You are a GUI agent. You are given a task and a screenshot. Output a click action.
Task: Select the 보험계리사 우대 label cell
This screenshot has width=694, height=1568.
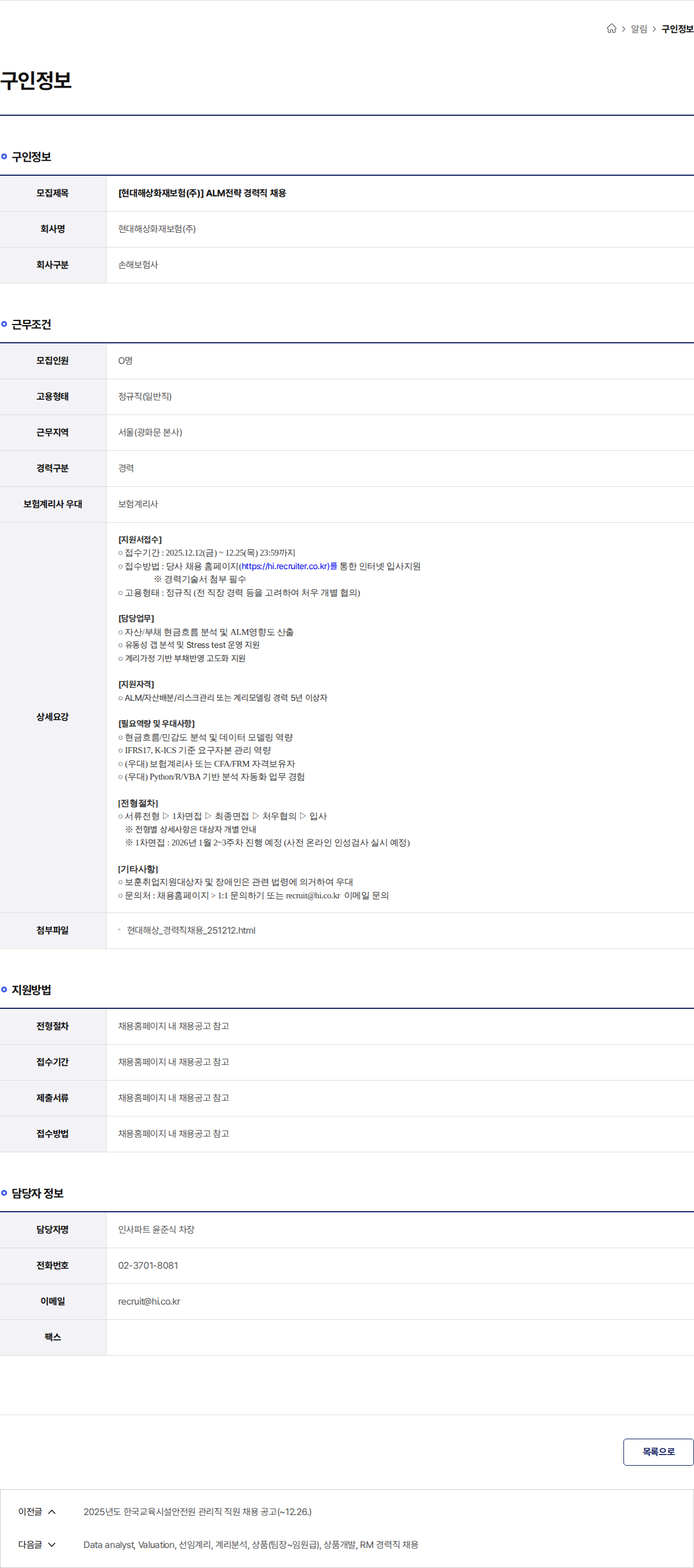coord(53,504)
